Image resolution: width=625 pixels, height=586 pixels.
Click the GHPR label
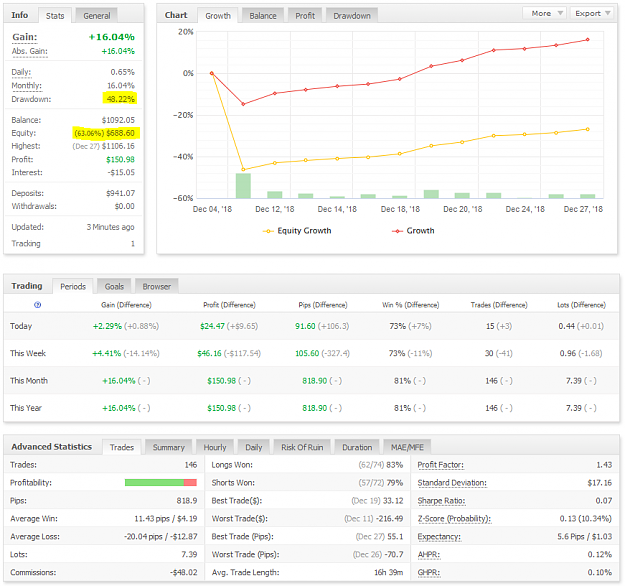[x=428, y=572]
